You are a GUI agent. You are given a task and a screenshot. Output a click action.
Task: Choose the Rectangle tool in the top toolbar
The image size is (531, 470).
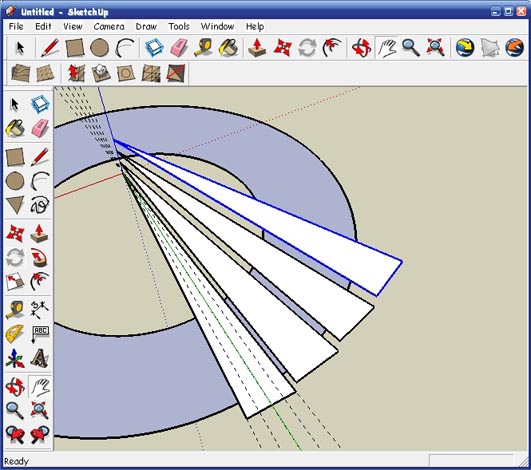75,48
